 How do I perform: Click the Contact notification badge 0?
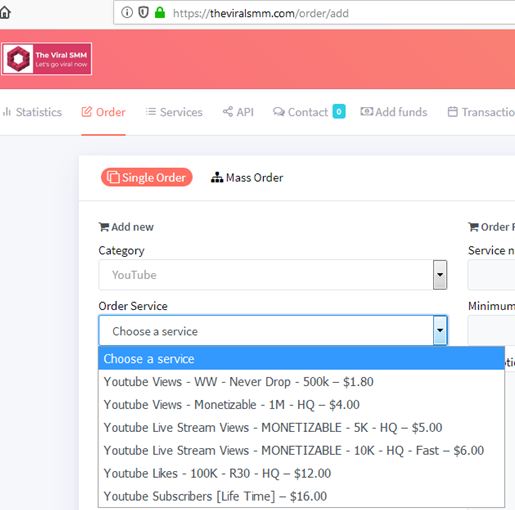(339, 112)
